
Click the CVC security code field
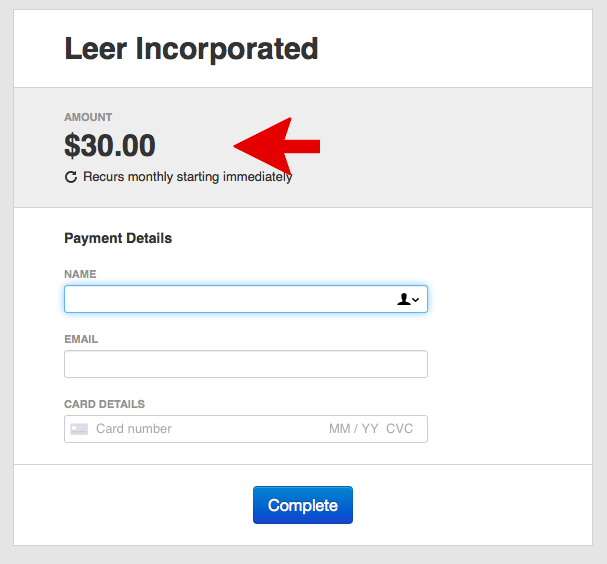click(399, 429)
